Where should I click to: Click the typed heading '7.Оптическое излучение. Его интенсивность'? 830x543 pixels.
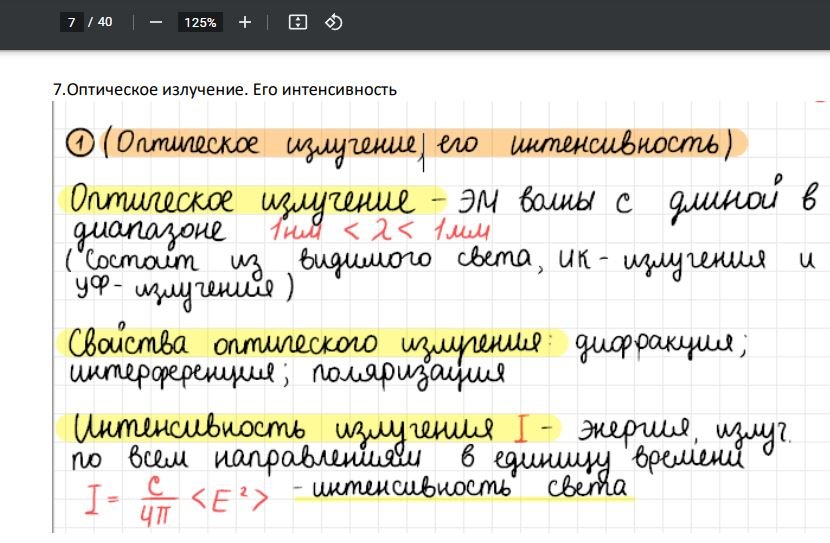point(224,90)
